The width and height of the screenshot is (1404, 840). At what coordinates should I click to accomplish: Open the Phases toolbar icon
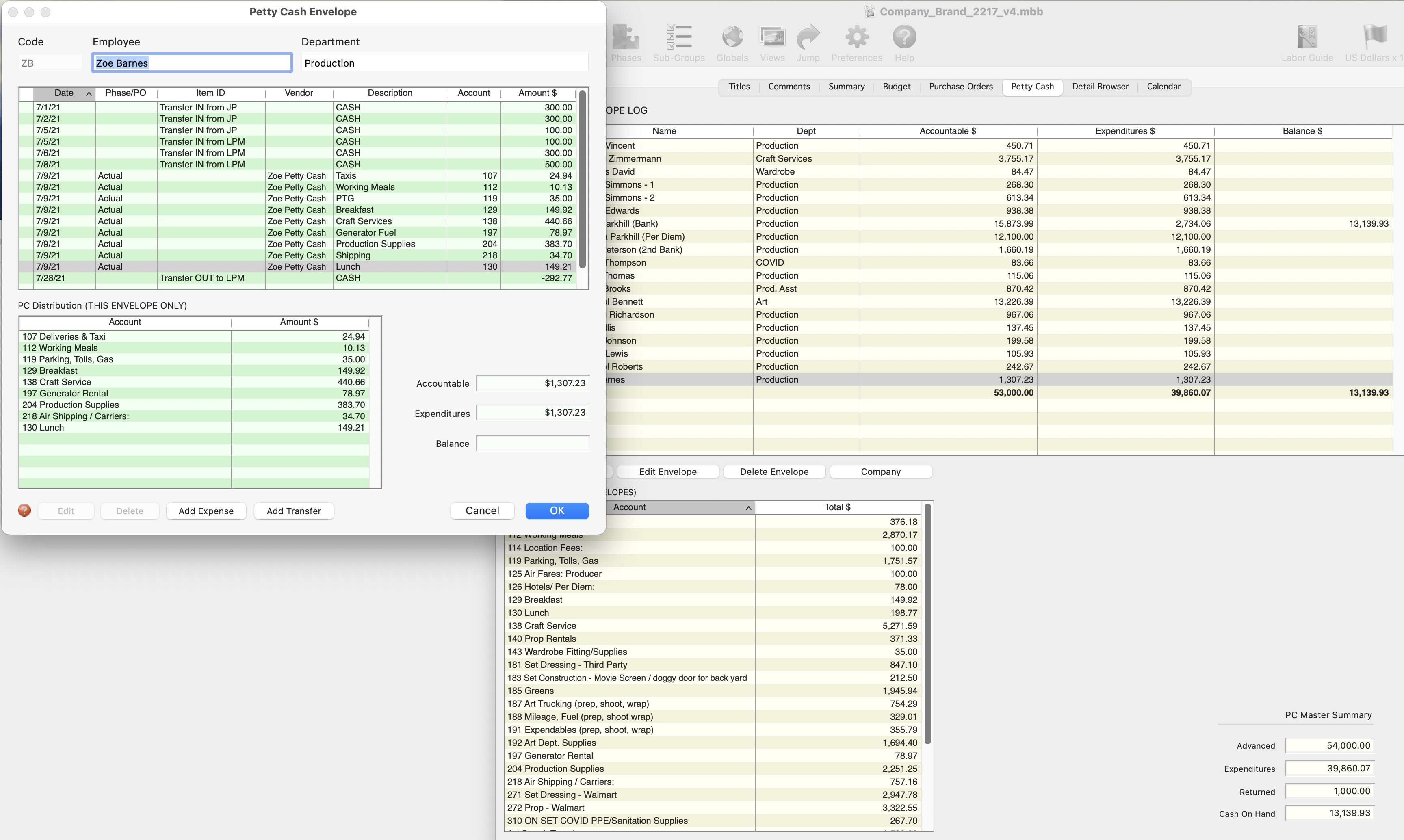[x=626, y=37]
